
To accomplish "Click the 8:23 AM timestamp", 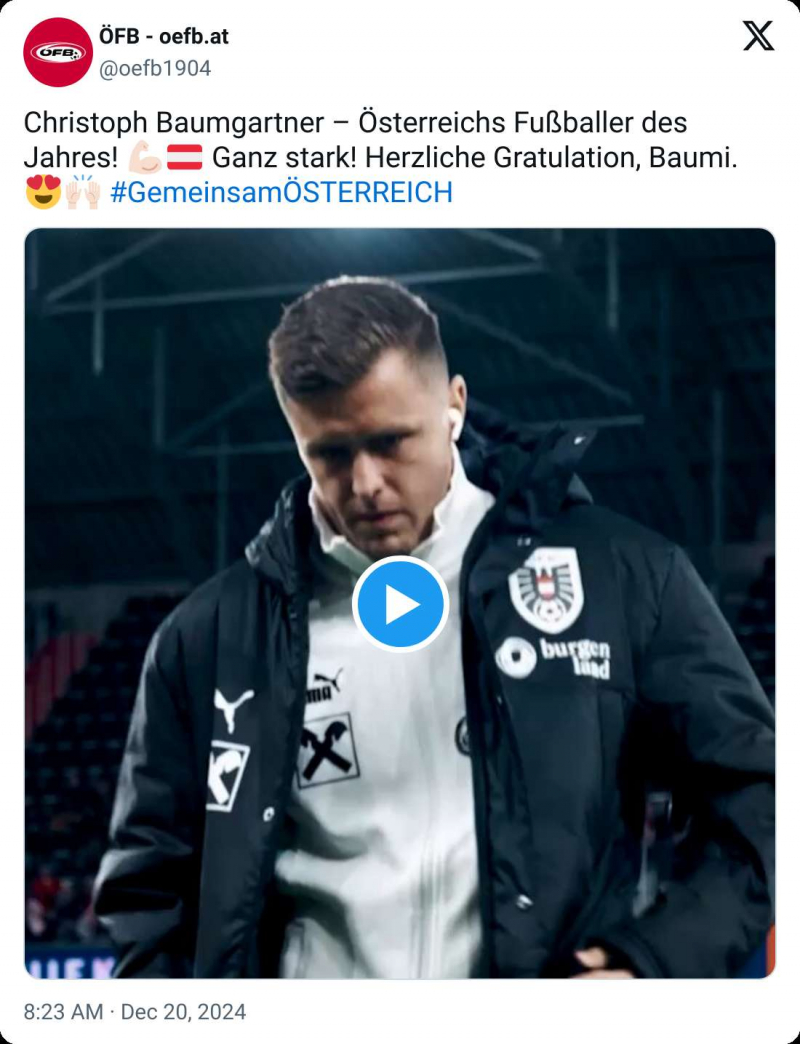I will pos(63,1011).
